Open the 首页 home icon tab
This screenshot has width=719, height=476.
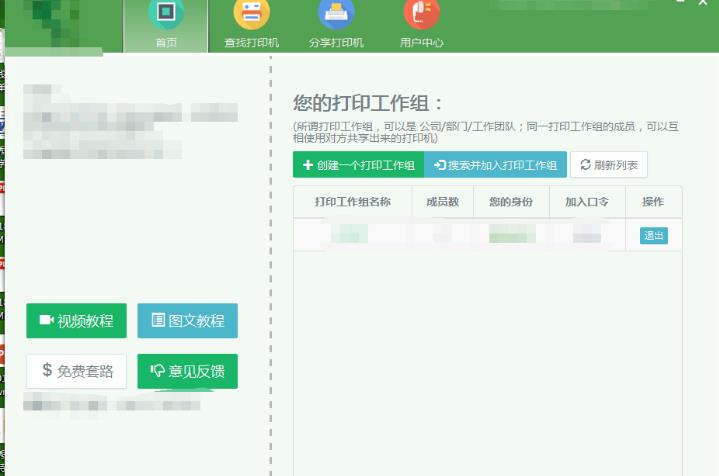(166, 14)
